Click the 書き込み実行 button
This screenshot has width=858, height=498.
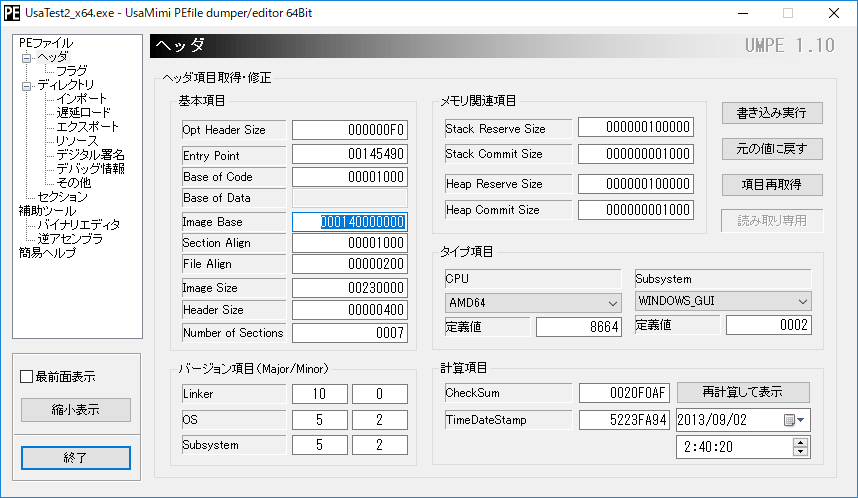(x=772, y=112)
